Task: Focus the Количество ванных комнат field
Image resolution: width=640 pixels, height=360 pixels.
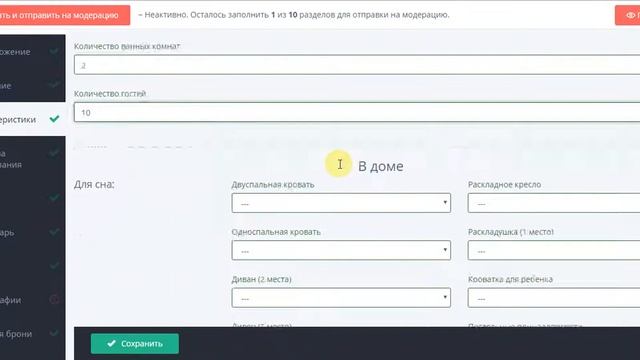Action: [x=357, y=65]
